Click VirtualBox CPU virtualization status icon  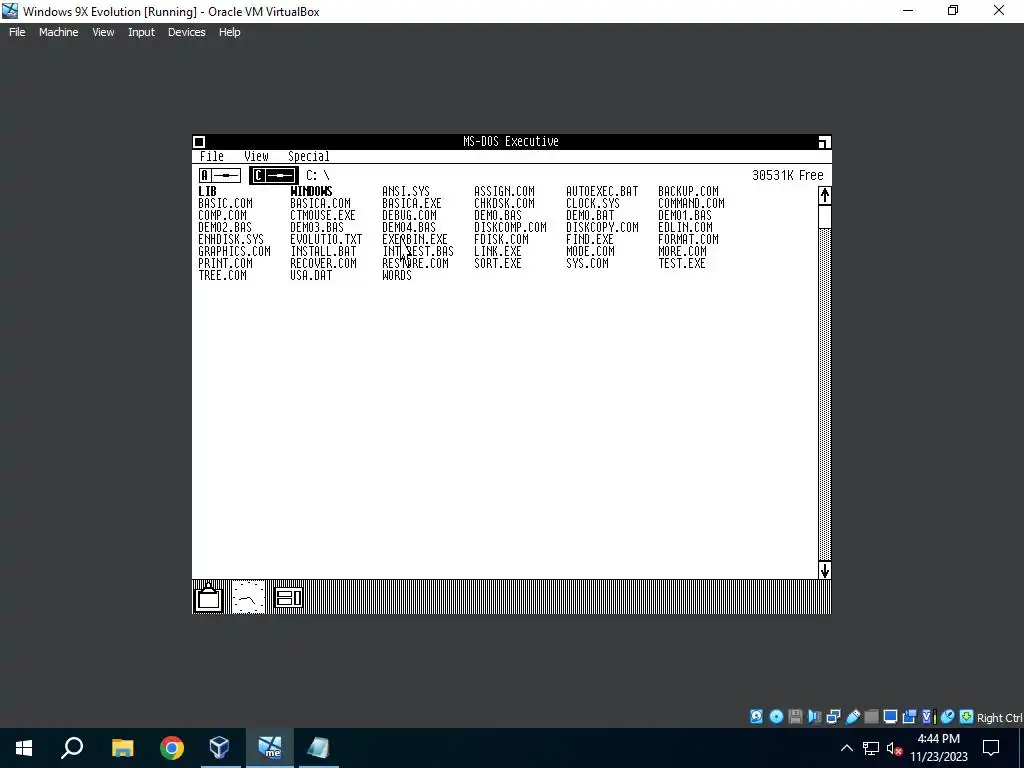928,717
